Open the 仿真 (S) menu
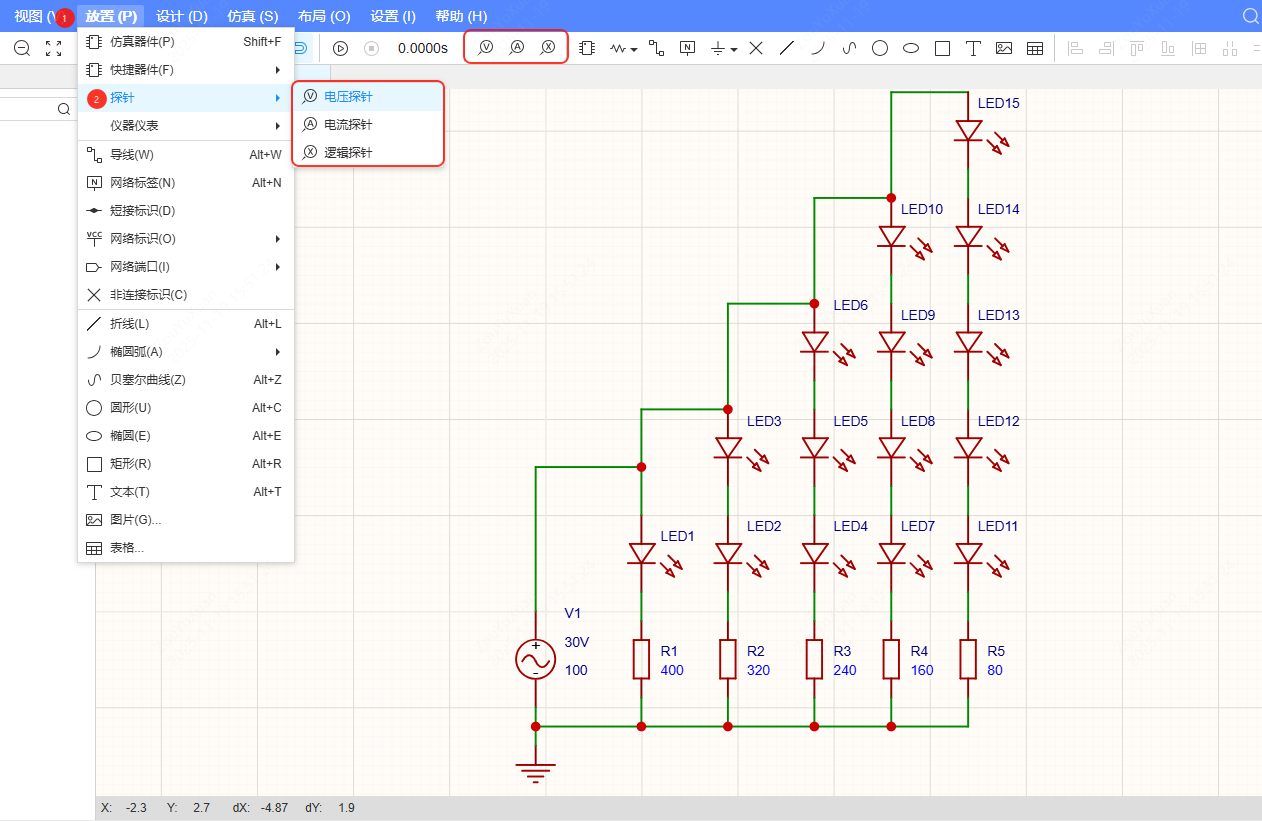Screen dimensions: 1262x821 point(252,16)
